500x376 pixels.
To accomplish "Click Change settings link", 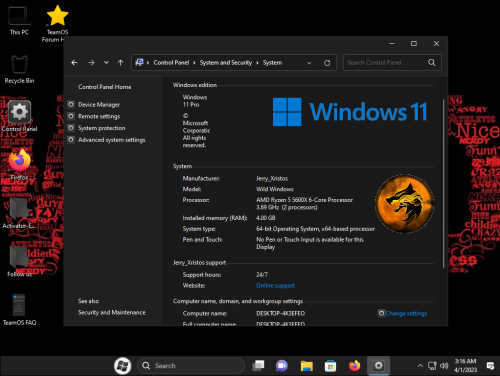I will (x=406, y=313).
